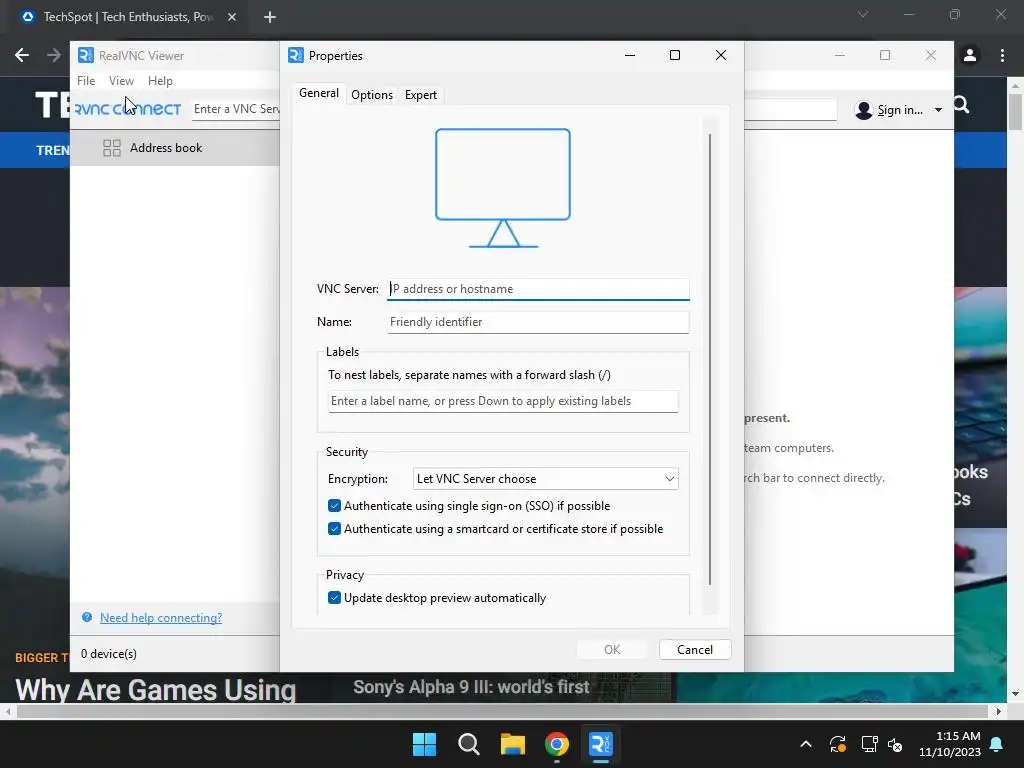Viewport: 1024px width, 768px height.
Task: Select the General tab in Properties
Action: click(319, 93)
